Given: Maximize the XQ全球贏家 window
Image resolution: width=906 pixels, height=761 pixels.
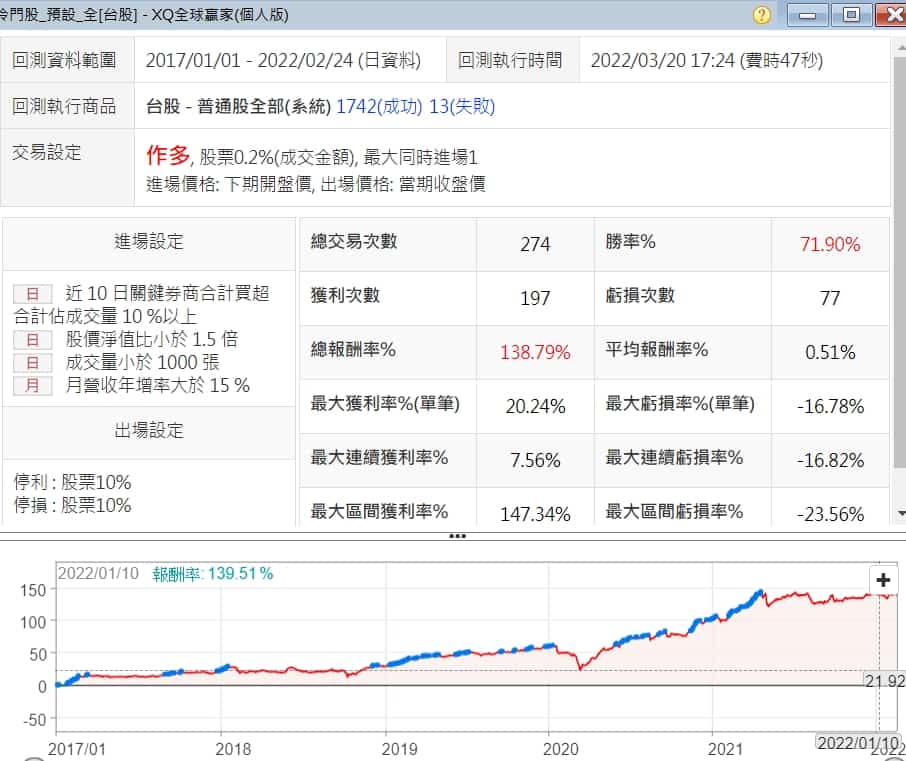Looking at the screenshot, I should tap(851, 15).
